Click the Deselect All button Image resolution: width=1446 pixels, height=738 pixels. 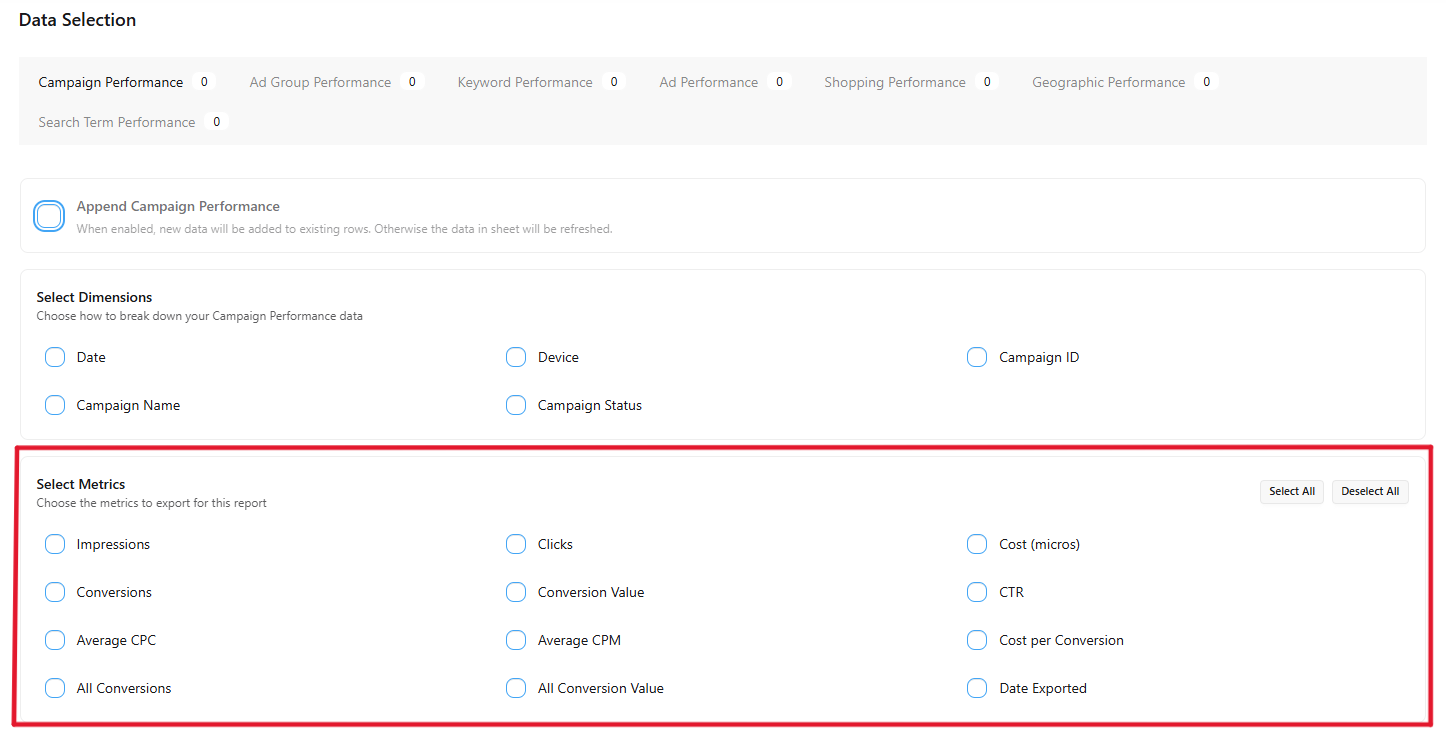click(1370, 491)
